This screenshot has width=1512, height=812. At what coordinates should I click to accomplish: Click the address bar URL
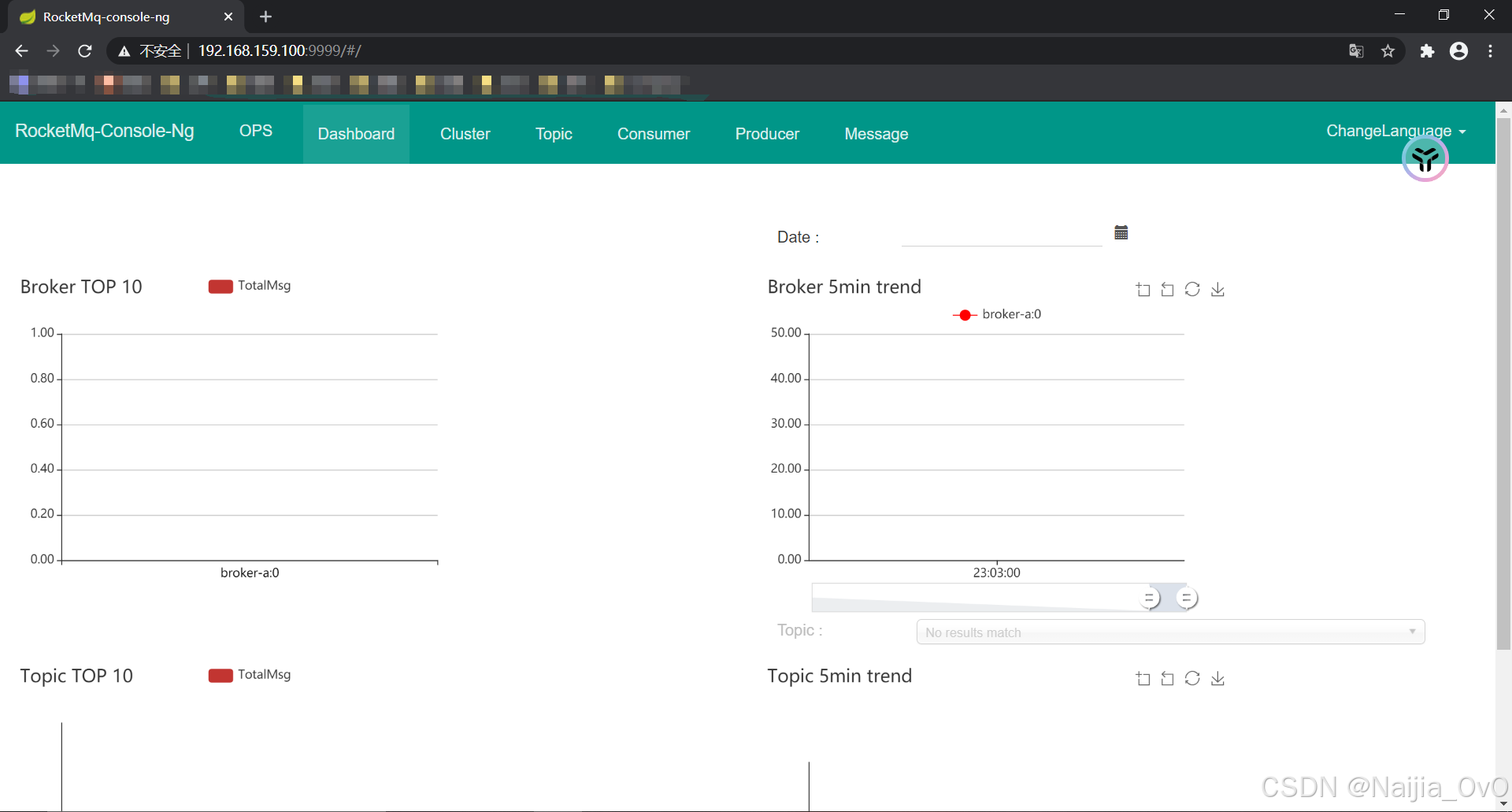click(280, 50)
